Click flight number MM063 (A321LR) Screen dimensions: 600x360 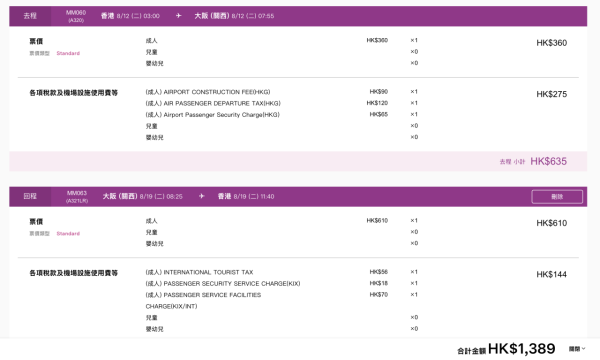[77, 197]
